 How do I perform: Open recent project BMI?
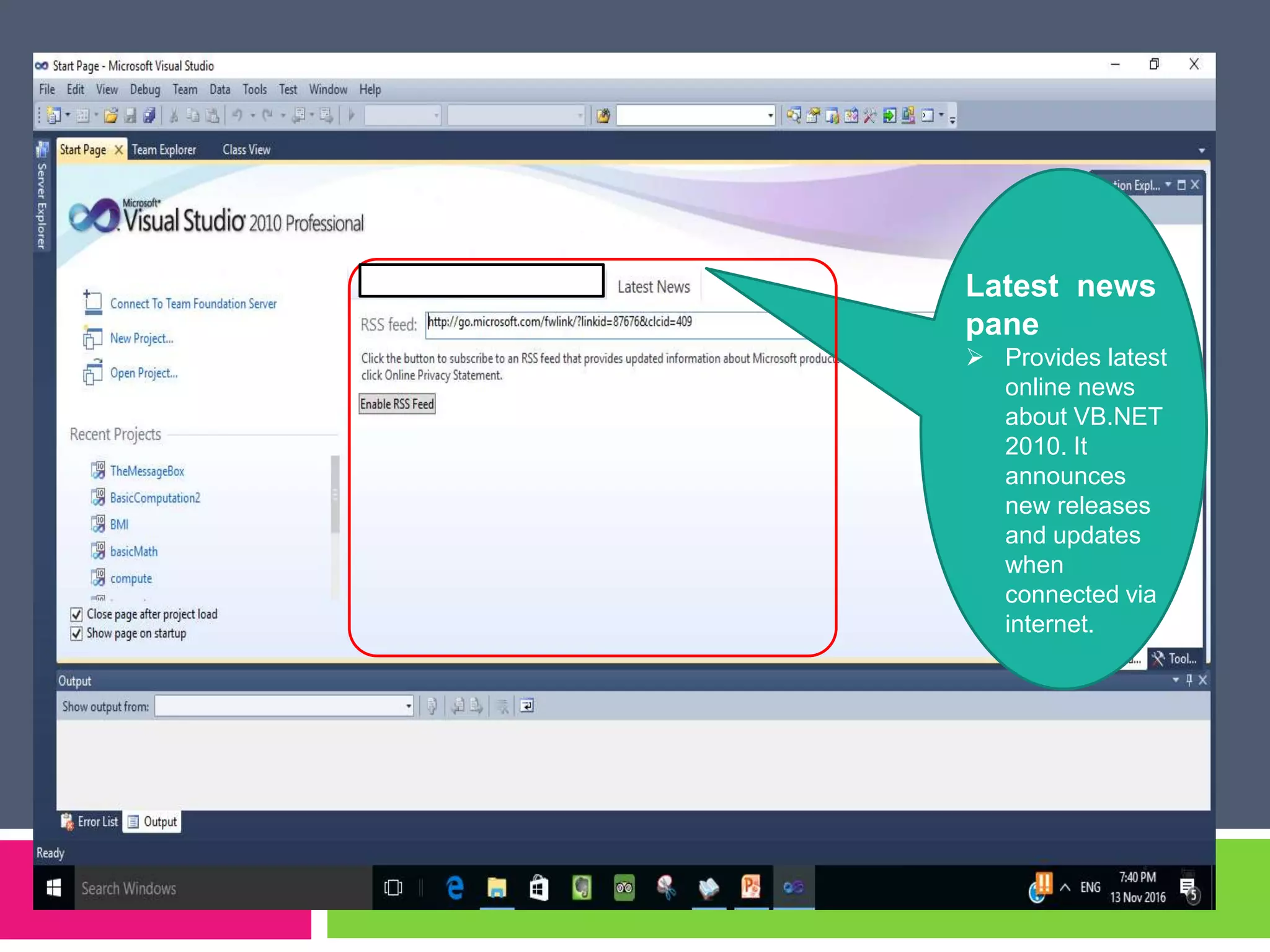click(119, 524)
